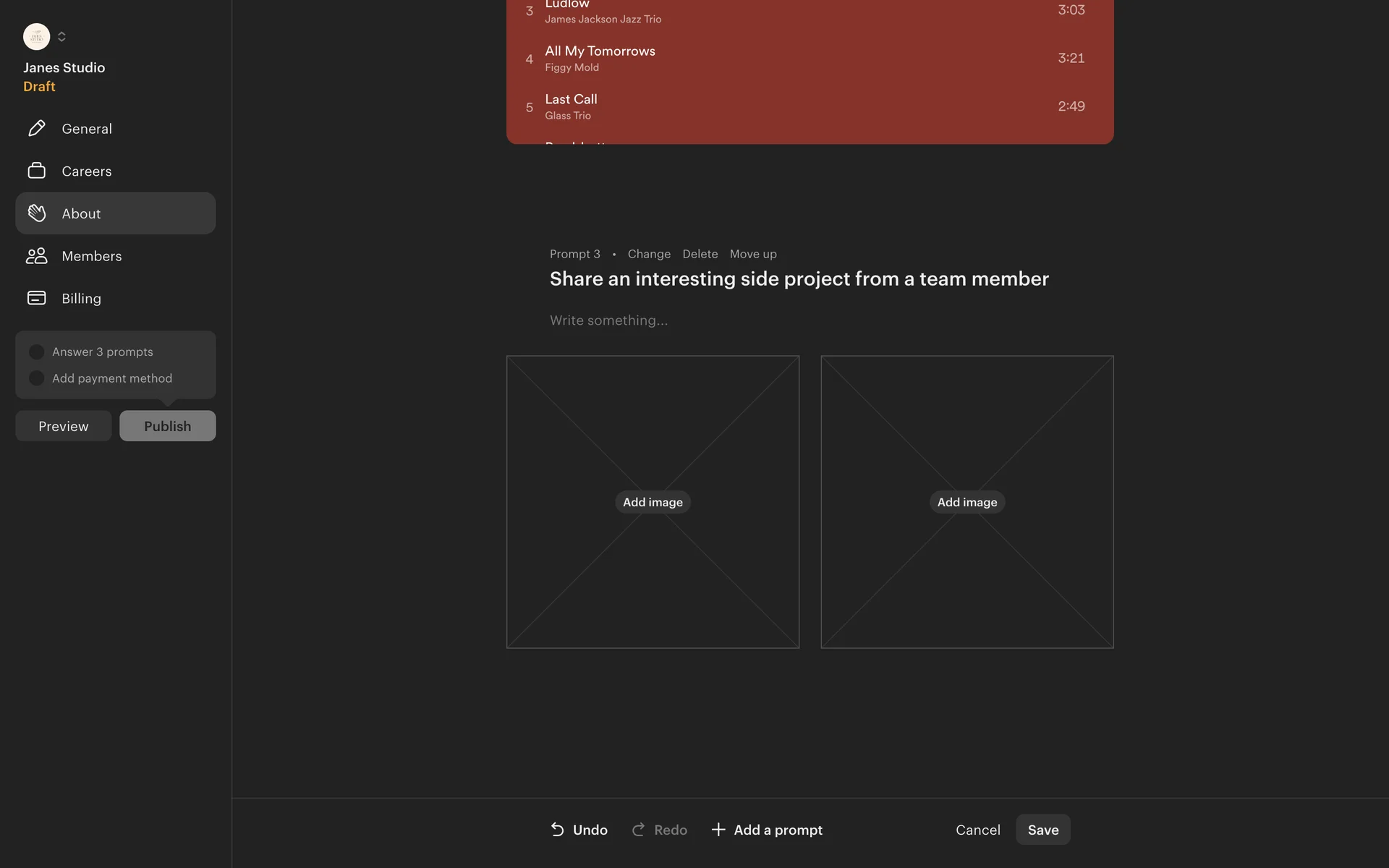Click the plus icon to add prompt

click(x=718, y=830)
